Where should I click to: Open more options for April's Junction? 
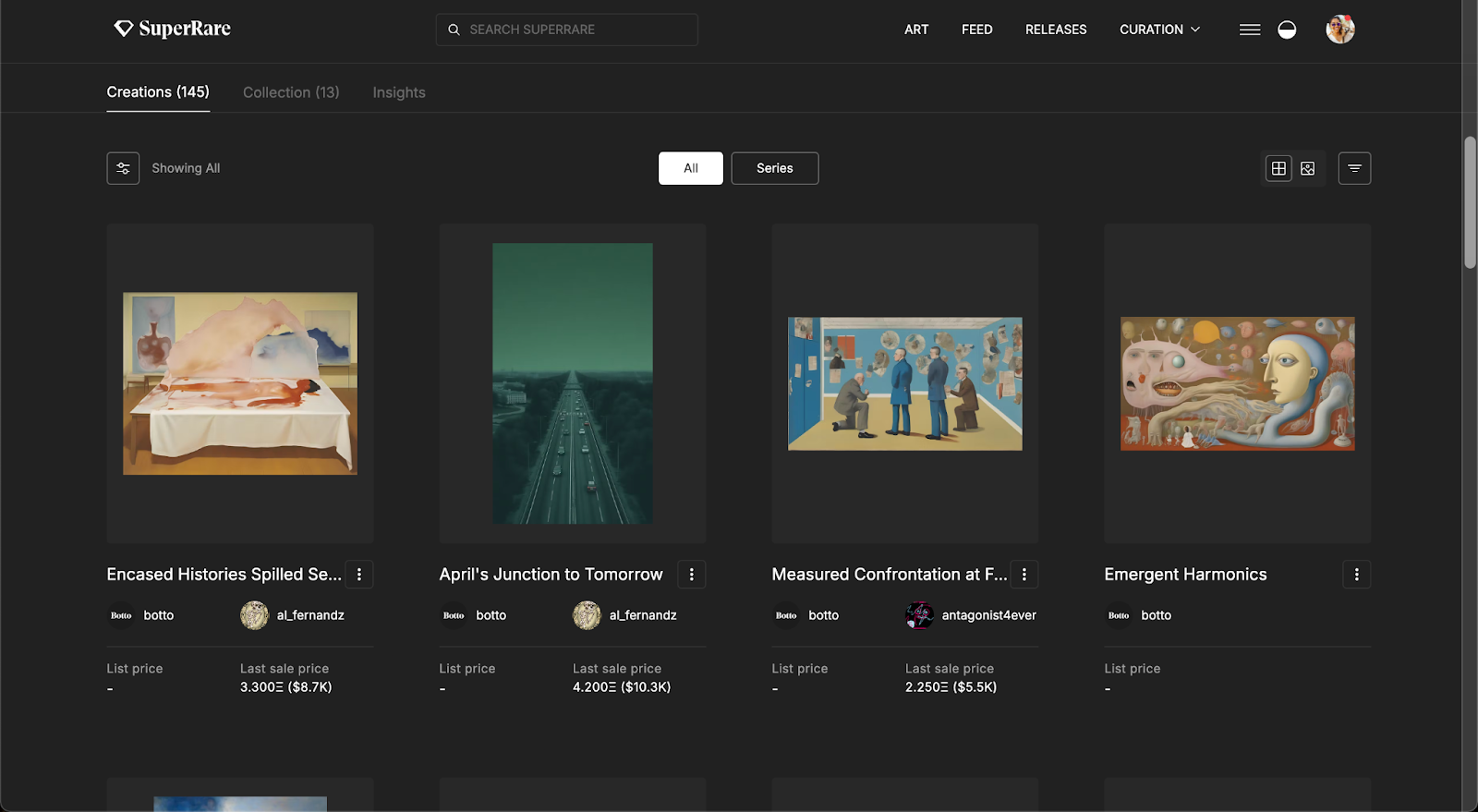(x=692, y=575)
